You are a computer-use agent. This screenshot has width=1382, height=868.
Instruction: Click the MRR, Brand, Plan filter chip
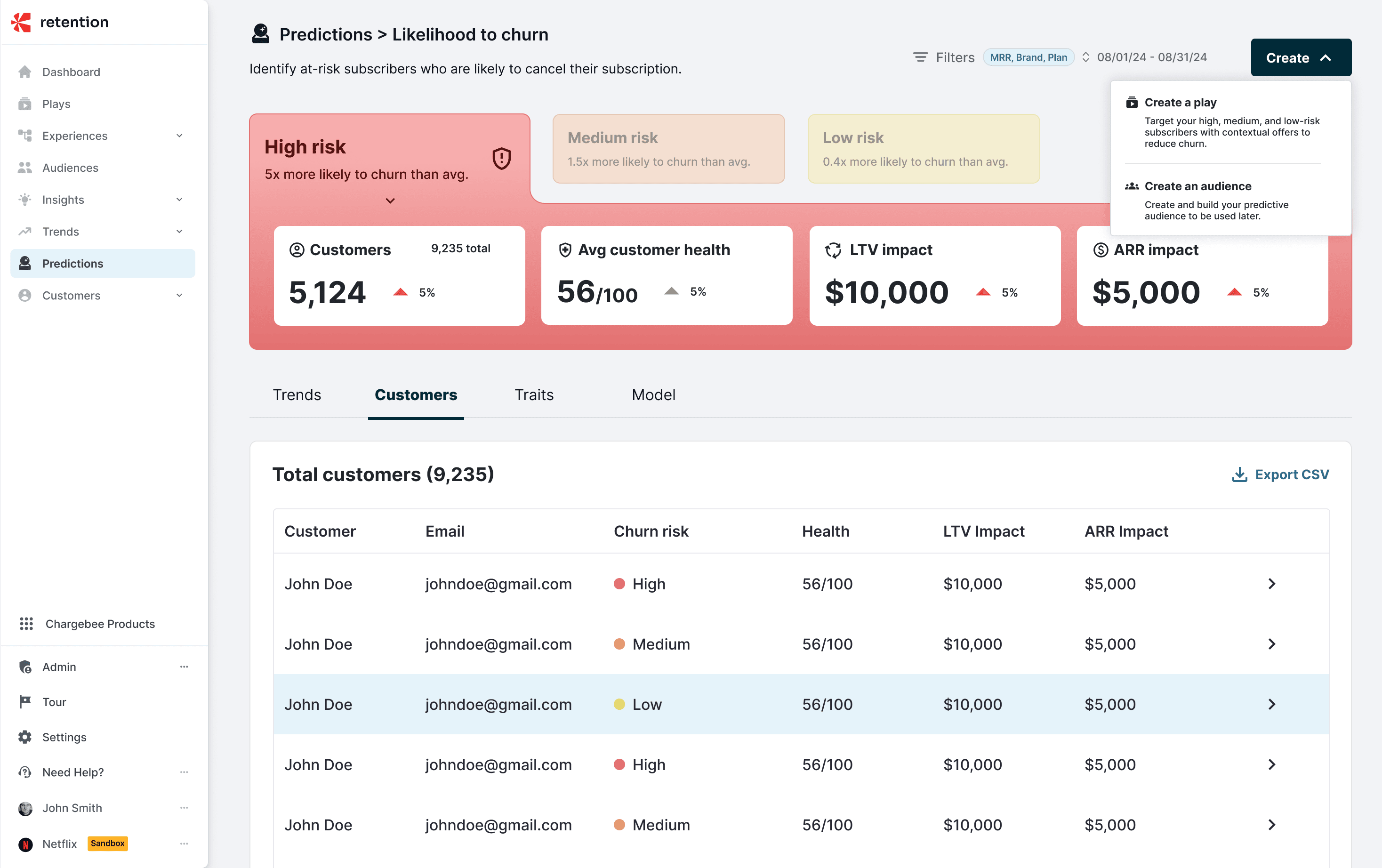click(x=1028, y=57)
